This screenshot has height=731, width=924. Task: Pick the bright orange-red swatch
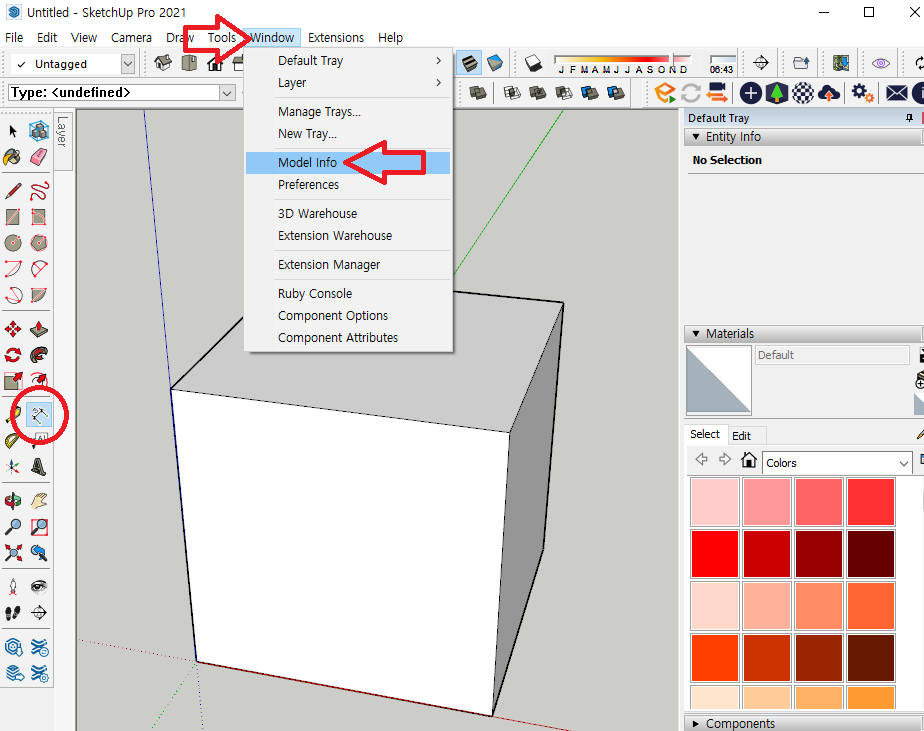pos(715,658)
